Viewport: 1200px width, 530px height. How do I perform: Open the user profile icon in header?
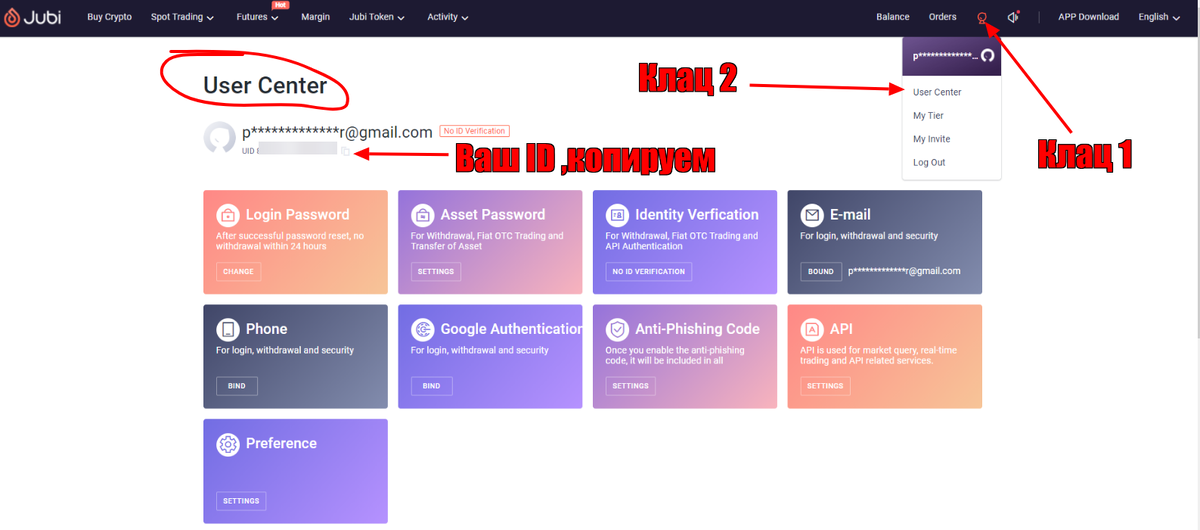(x=982, y=17)
